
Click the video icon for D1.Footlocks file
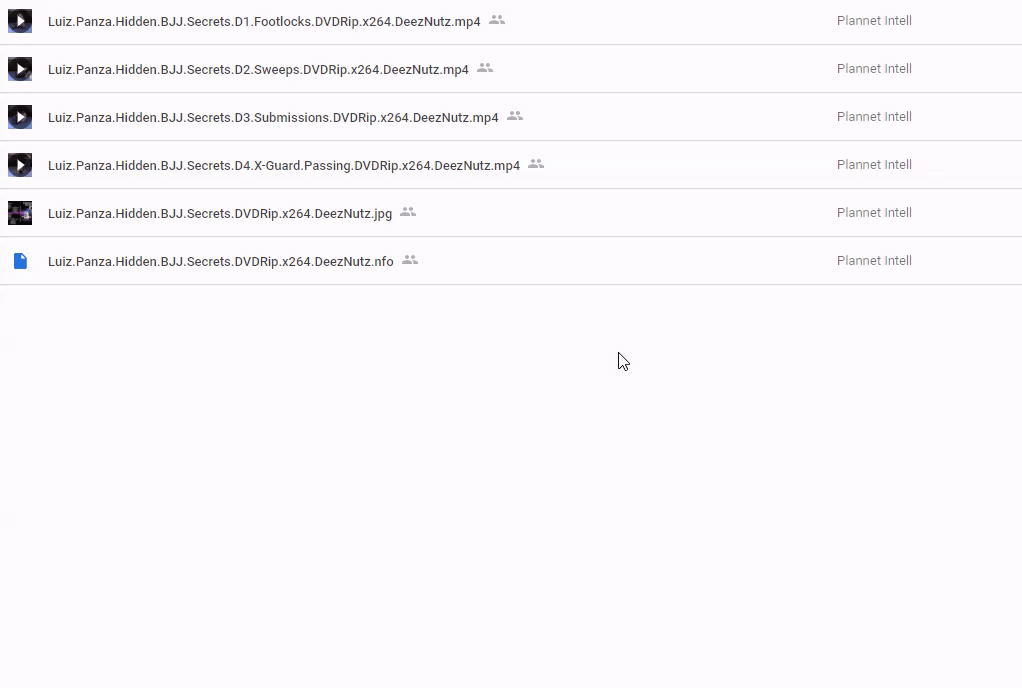(20, 21)
